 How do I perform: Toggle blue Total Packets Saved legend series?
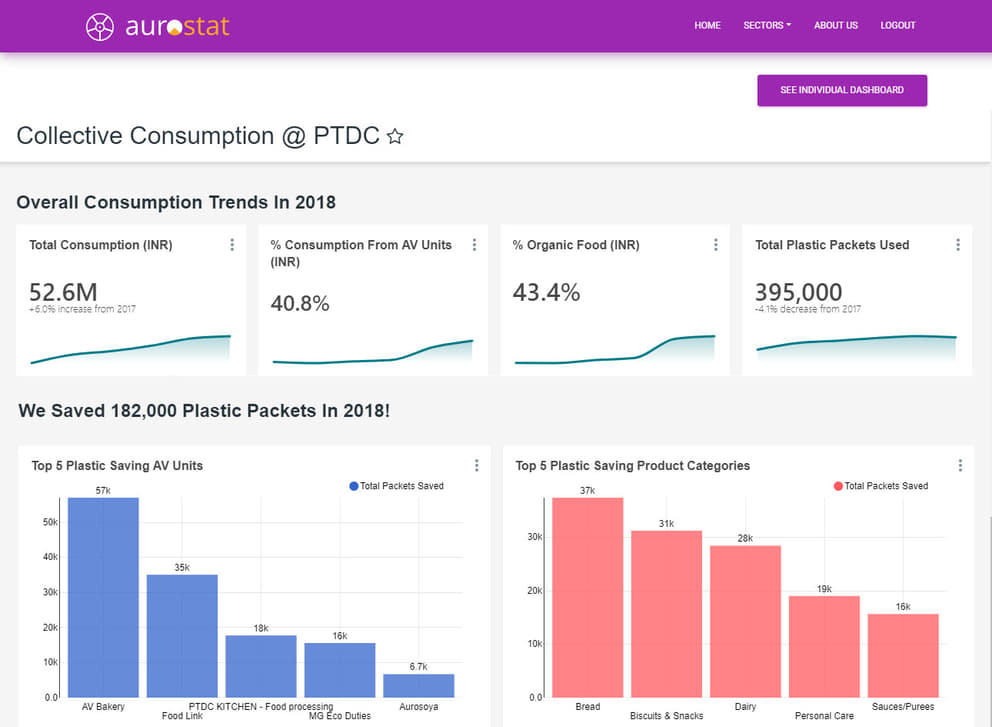click(x=396, y=486)
